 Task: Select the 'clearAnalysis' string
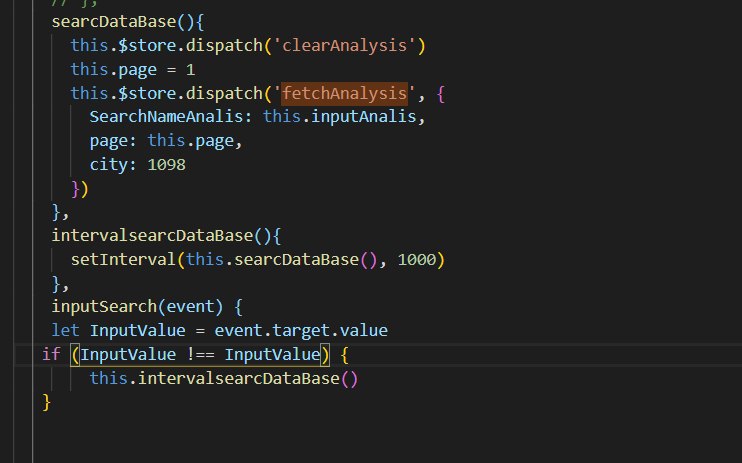click(x=344, y=45)
